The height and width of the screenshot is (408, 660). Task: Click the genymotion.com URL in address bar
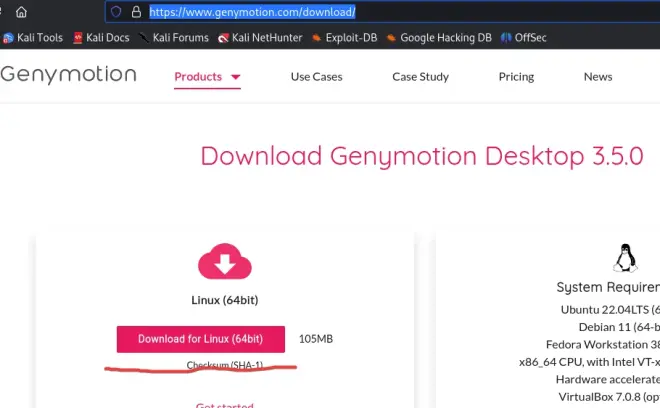tap(252, 12)
